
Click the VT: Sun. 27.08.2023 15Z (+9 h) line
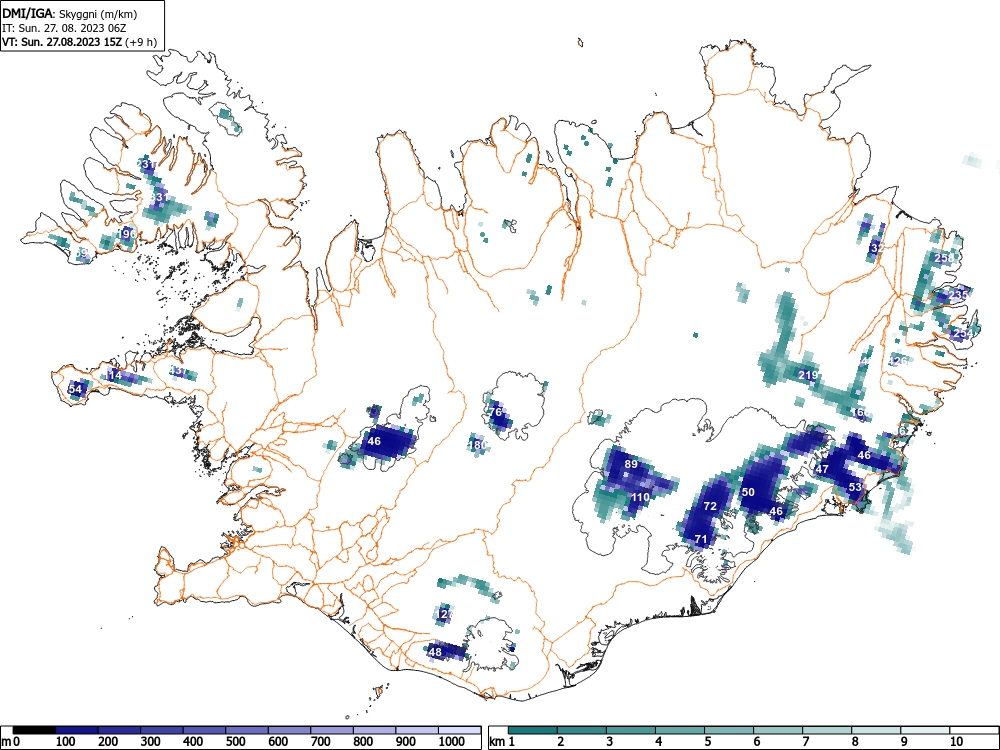79,42
